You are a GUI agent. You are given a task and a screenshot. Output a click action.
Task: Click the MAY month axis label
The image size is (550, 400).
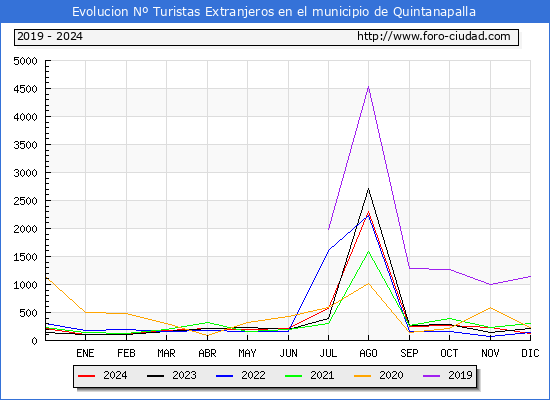247,353
